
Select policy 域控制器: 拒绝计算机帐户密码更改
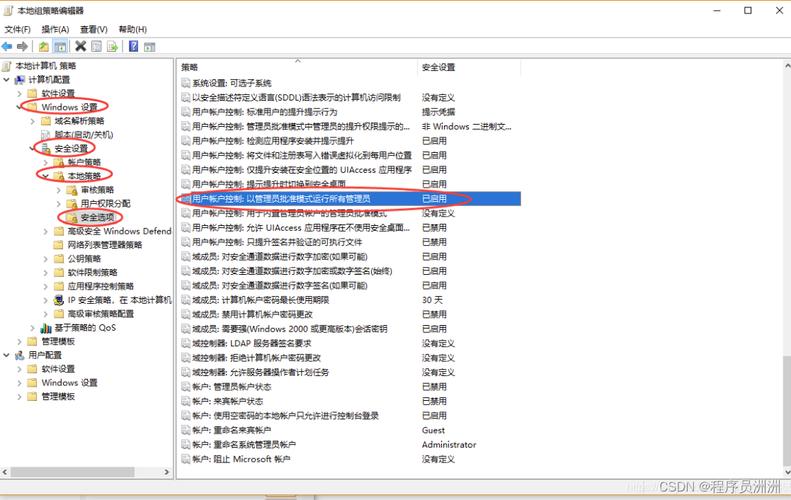256,358
